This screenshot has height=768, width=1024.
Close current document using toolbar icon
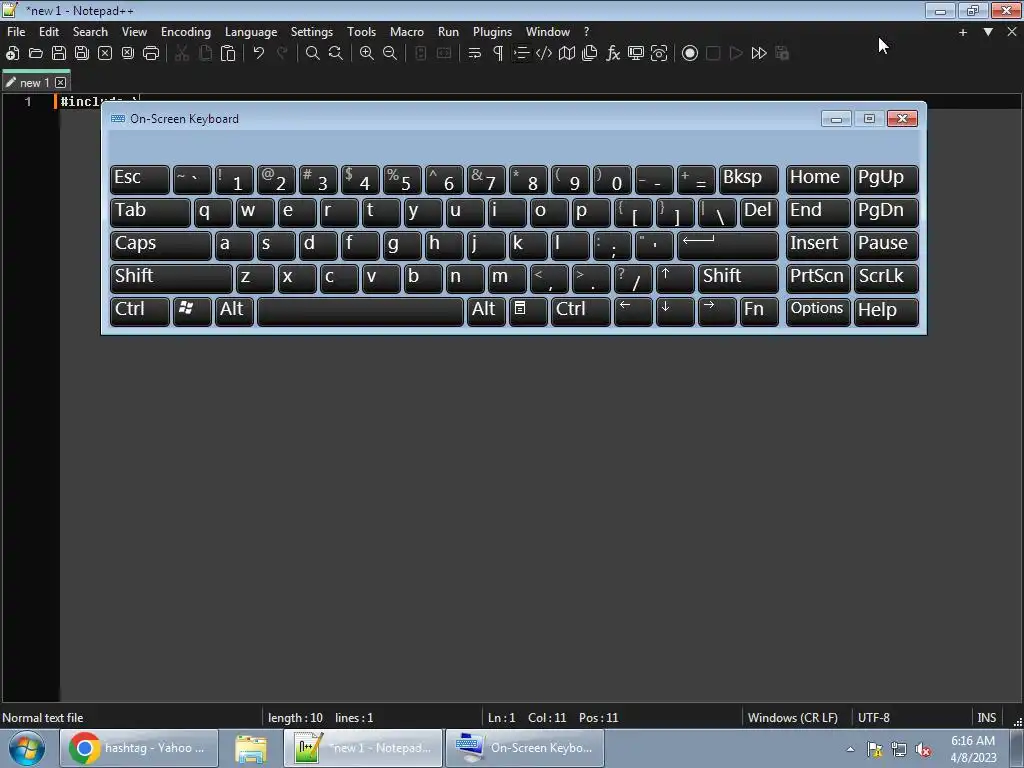pyautogui.click(x=104, y=54)
